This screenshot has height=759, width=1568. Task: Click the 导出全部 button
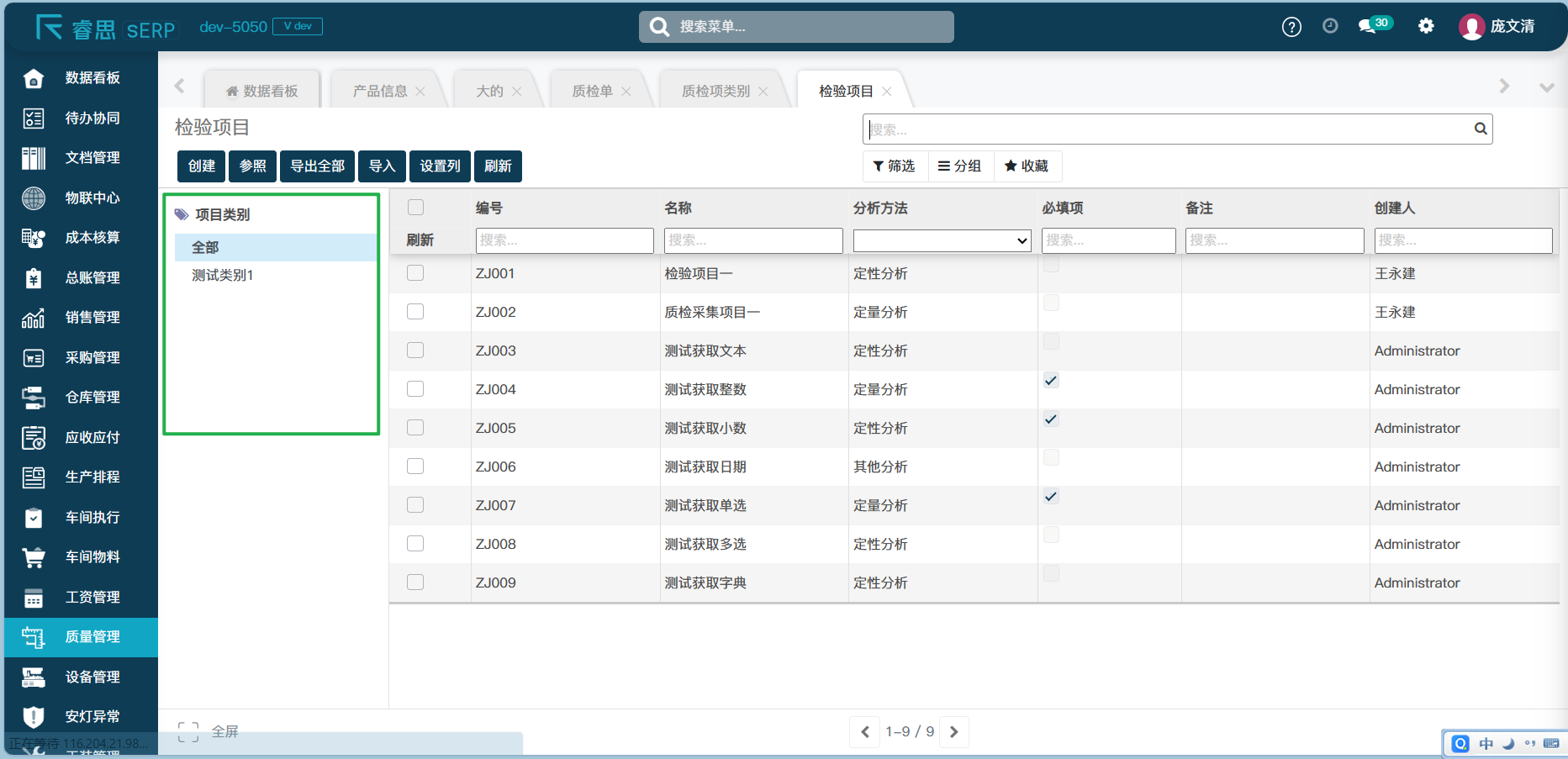coord(317,166)
